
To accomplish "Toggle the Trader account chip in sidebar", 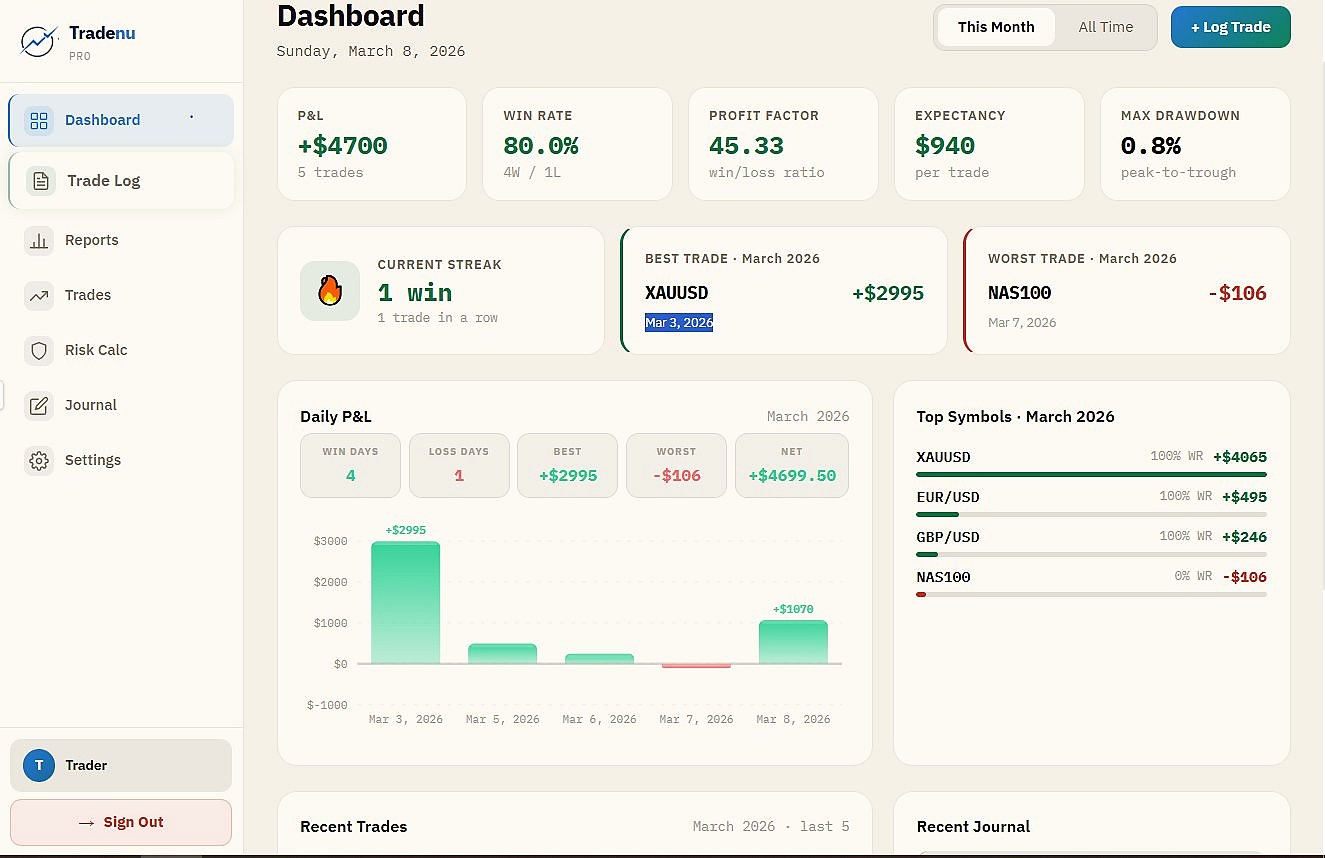I will coord(120,765).
